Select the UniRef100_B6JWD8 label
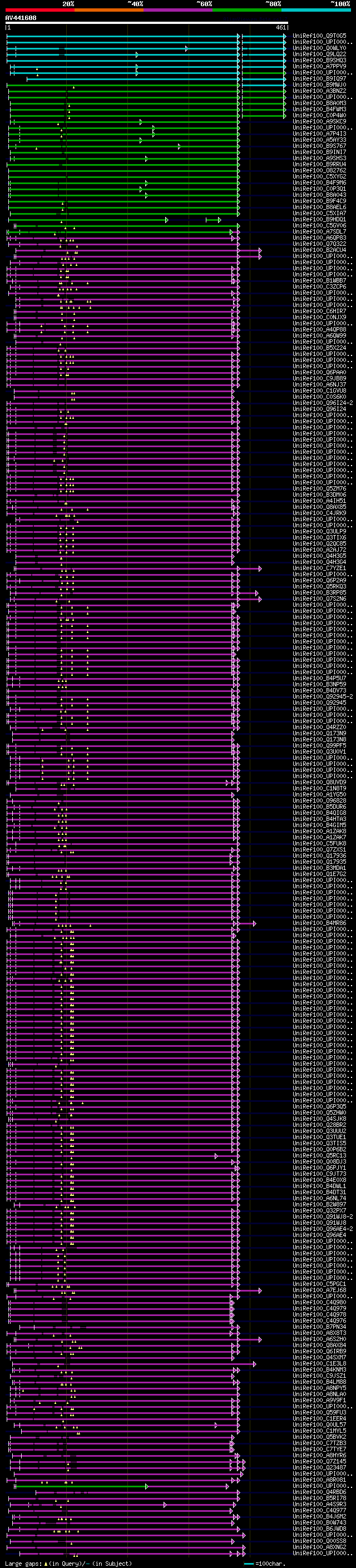The image size is (356, 1568). tap(319, 1528)
